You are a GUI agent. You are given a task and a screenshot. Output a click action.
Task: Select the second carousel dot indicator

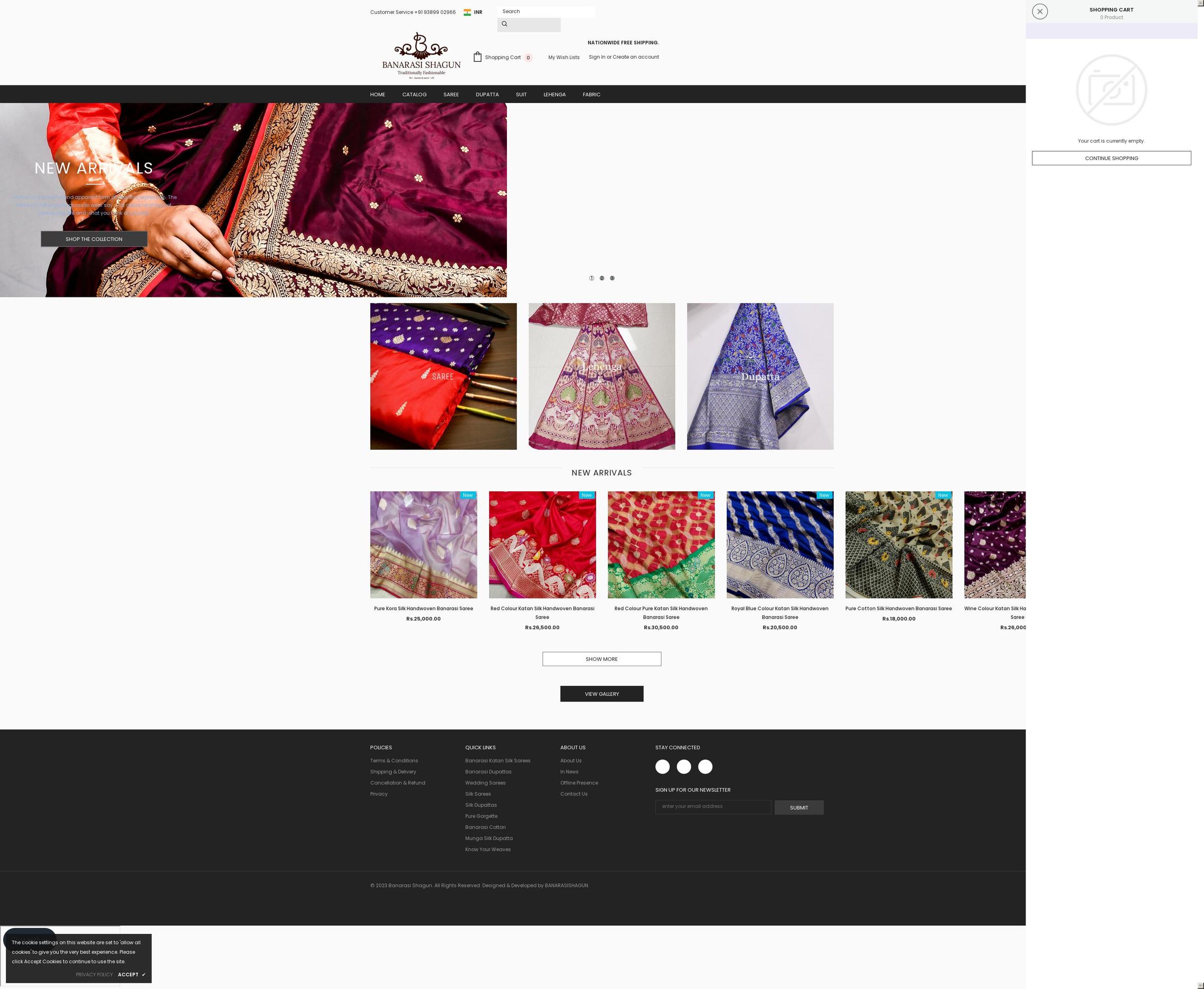pyautogui.click(x=601, y=279)
